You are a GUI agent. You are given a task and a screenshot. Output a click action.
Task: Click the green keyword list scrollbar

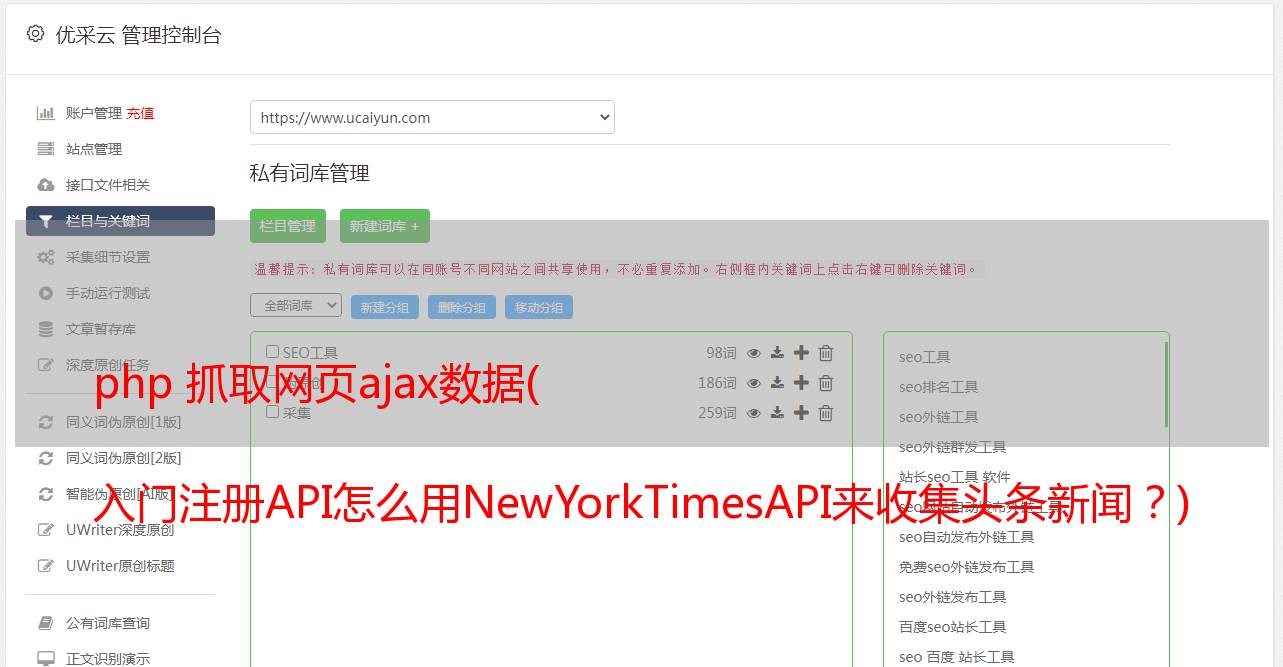[1166, 384]
